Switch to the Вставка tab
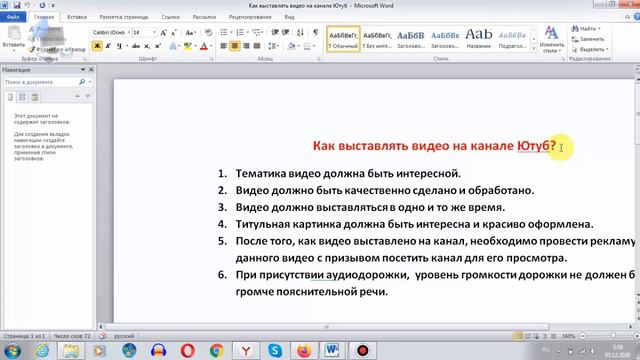640x360 pixels. [77, 17]
